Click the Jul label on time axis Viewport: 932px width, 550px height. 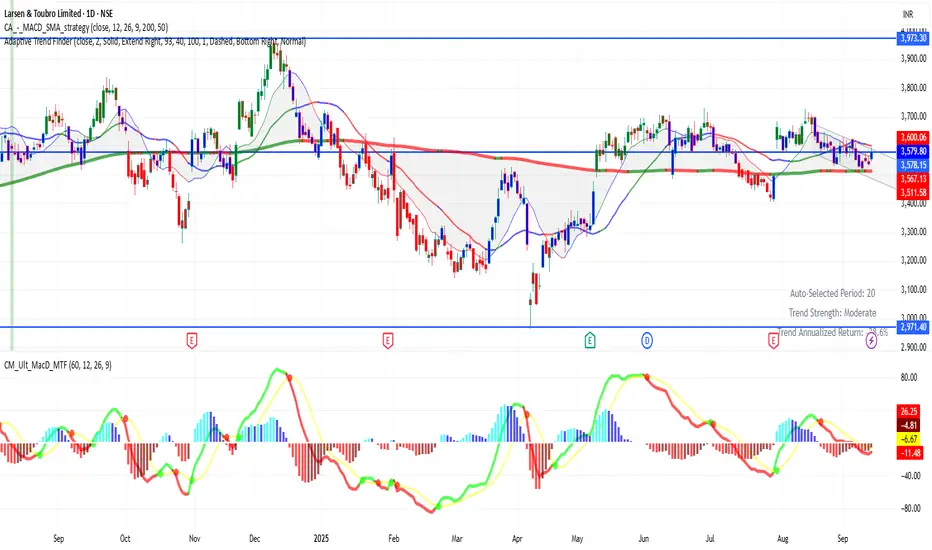(x=710, y=539)
